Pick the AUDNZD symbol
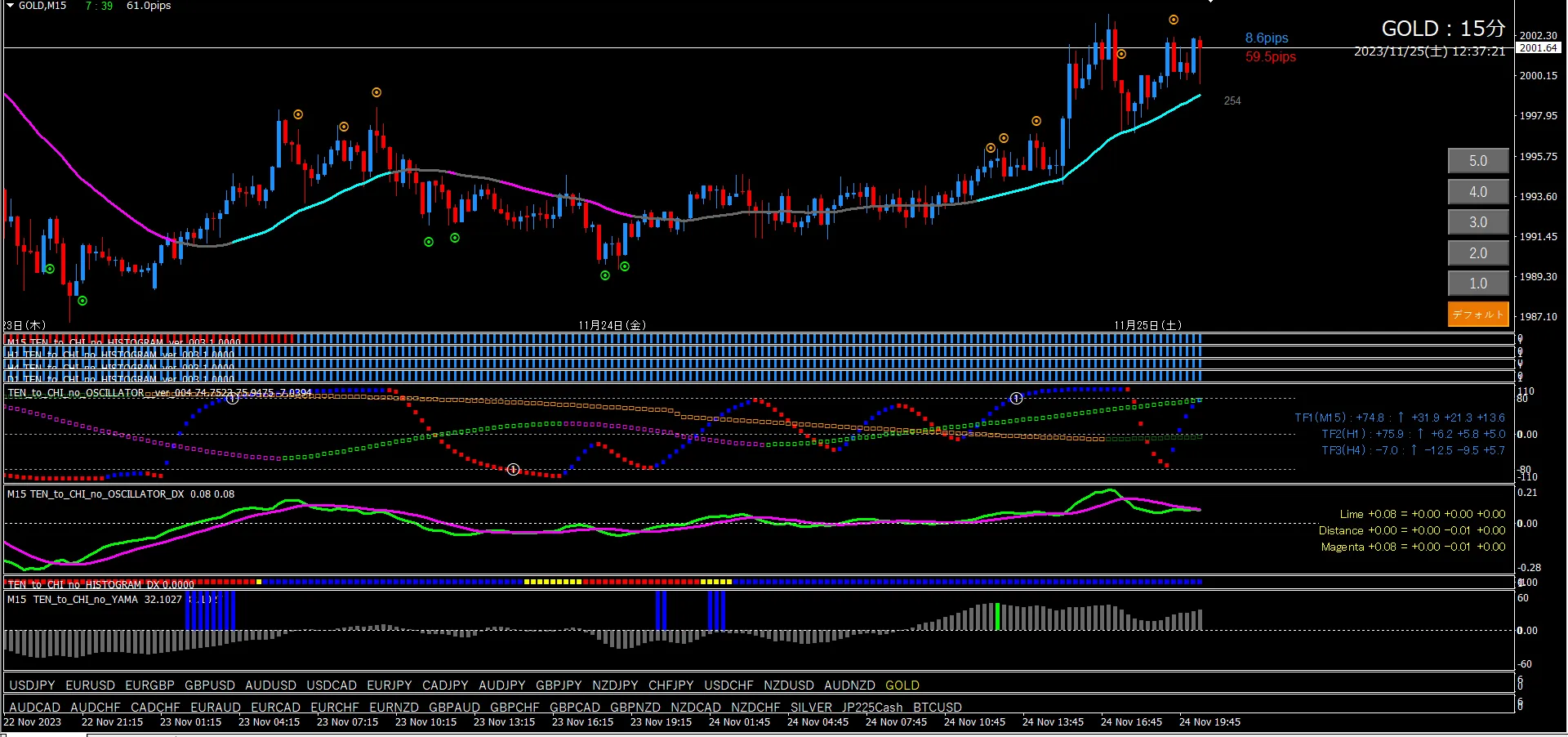The height and width of the screenshot is (737, 1568). (850, 686)
